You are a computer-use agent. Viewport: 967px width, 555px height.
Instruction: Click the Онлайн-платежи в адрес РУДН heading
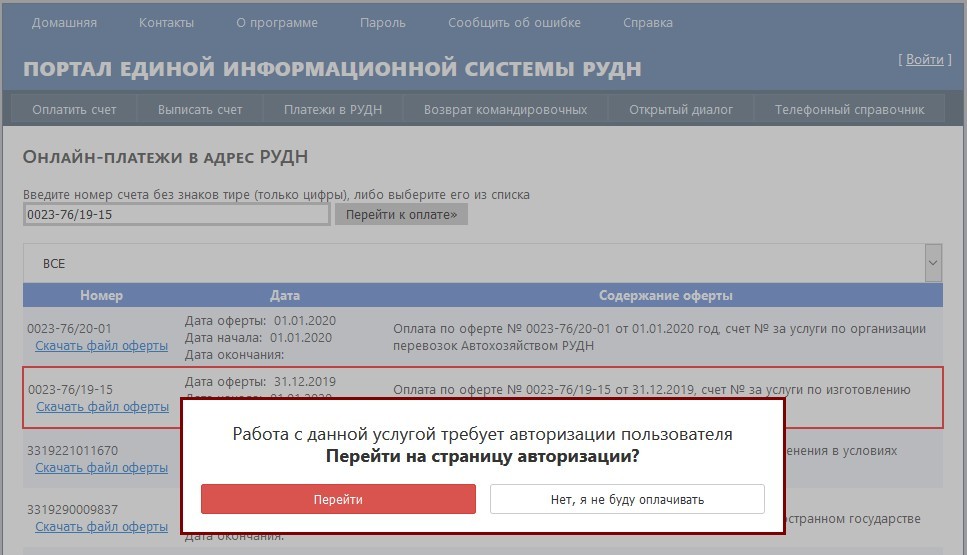(x=165, y=157)
